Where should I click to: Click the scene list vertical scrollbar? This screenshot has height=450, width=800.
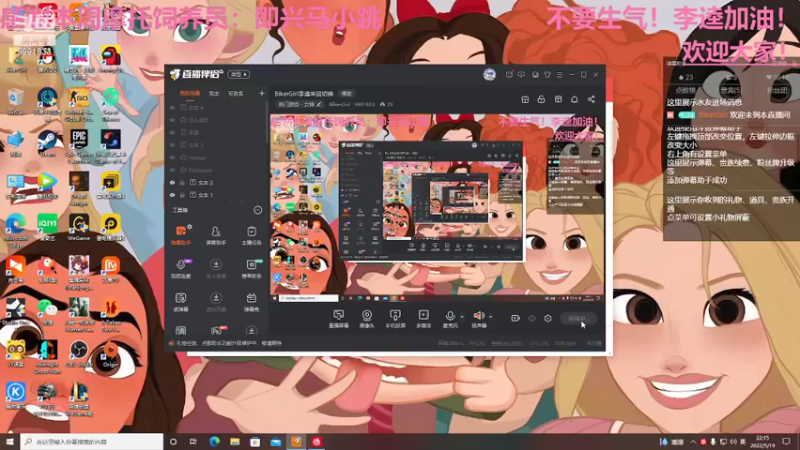pos(267,122)
